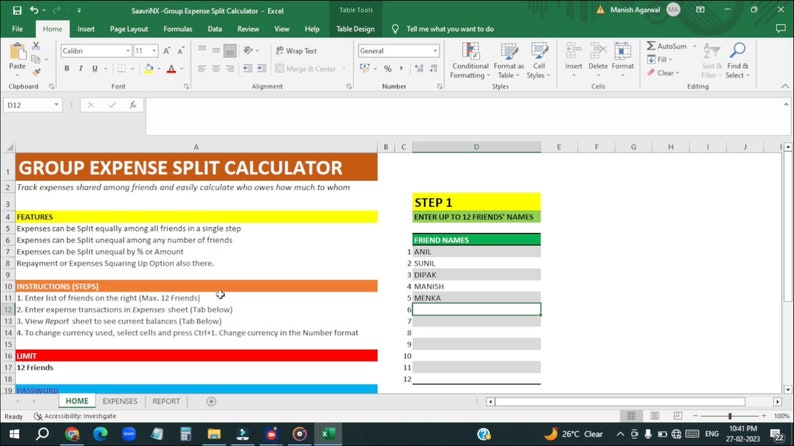This screenshot has height=446, width=794.
Task: Click the Increase Decimal icon
Action: tap(419, 68)
